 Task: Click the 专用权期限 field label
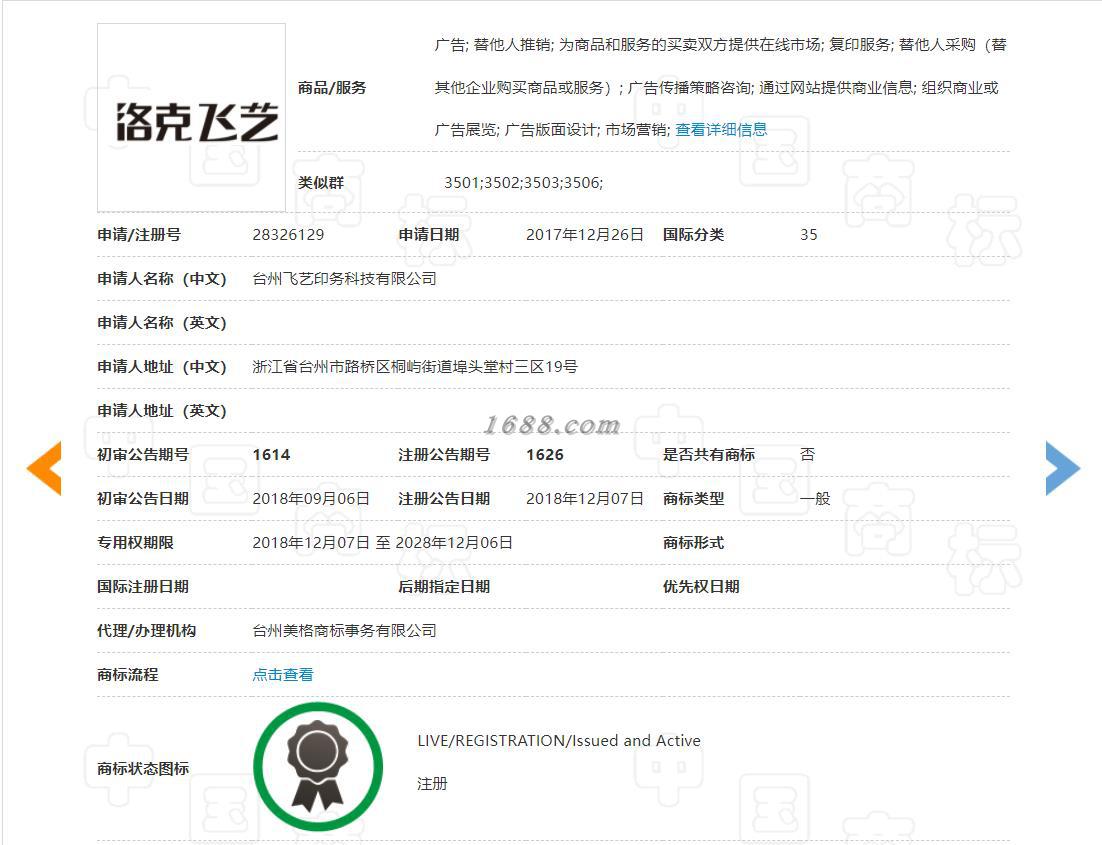(x=135, y=543)
